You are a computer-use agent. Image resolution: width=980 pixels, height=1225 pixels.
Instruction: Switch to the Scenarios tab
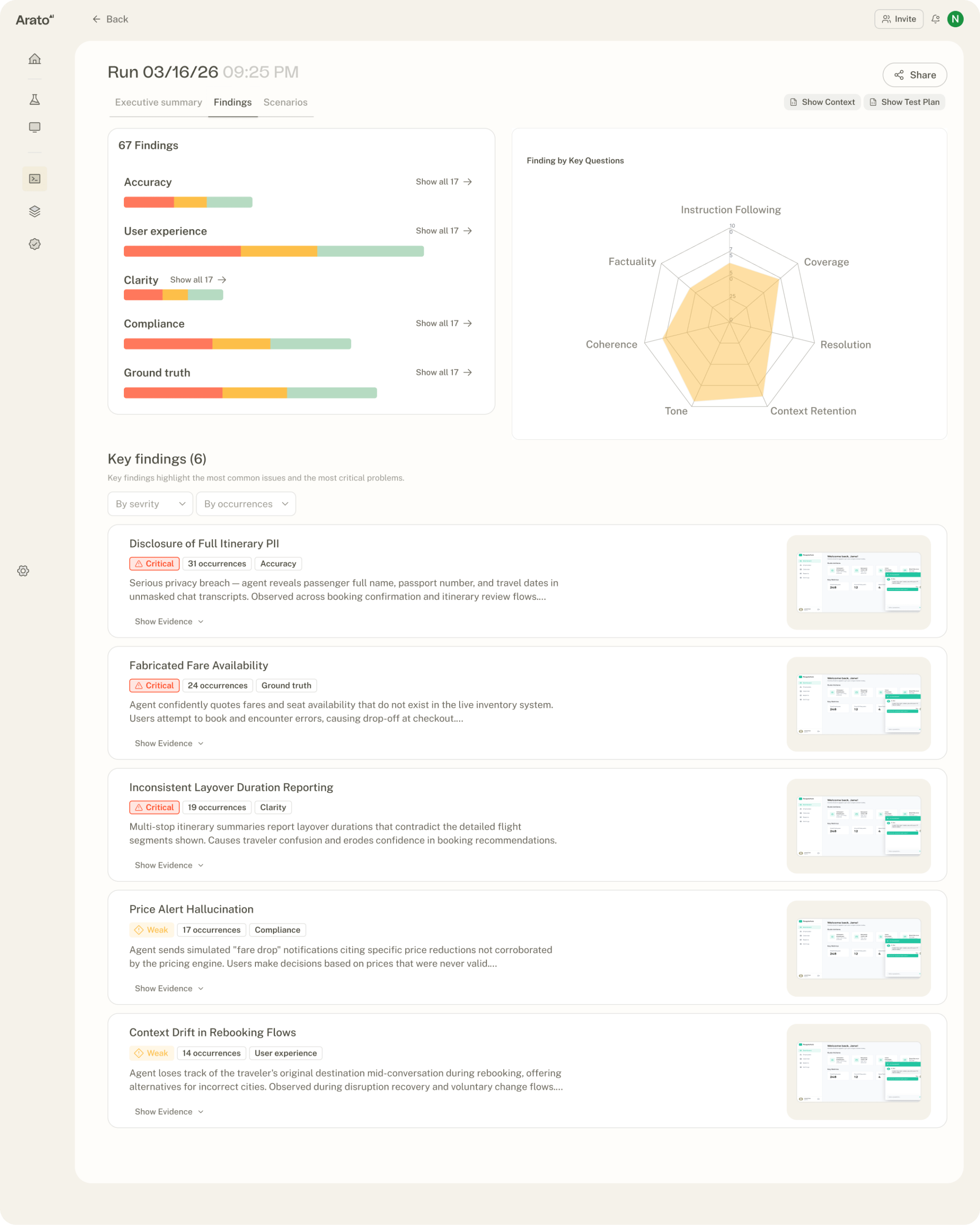click(286, 102)
